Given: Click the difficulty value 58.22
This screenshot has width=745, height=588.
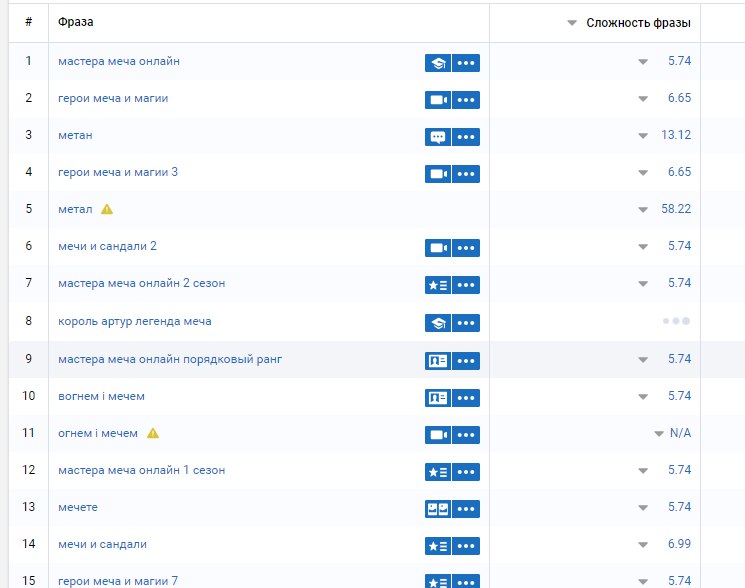Looking at the screenshot, I should [x=676, y=209].
